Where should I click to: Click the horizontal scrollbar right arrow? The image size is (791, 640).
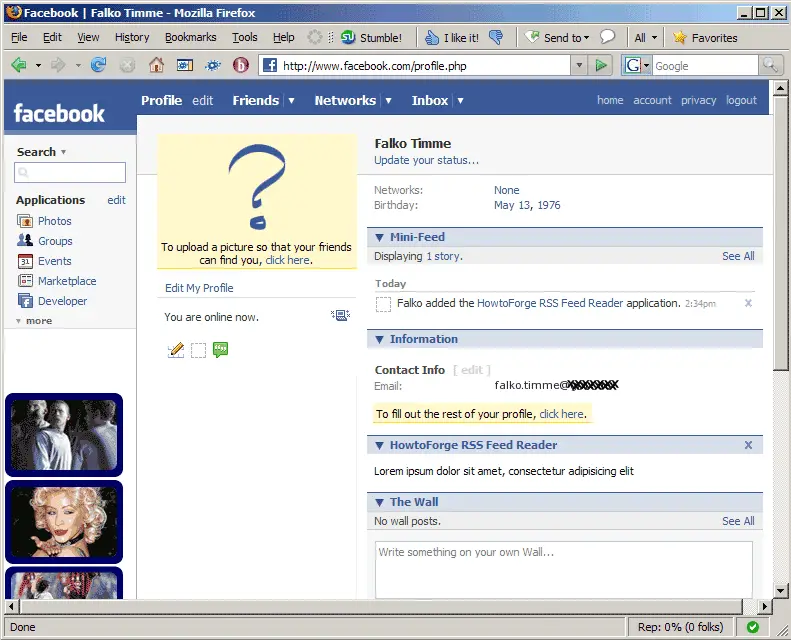click(x=765, y=606)
